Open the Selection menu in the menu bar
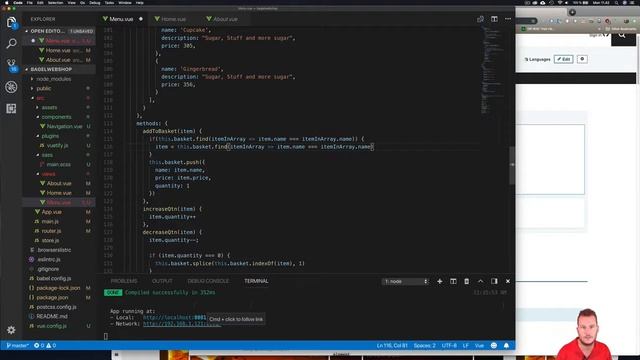 56,2
